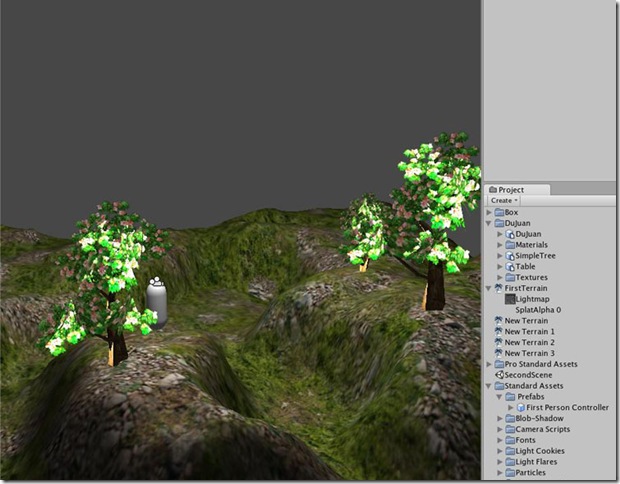Expand the First Person Controller arrow
The image size is (620, 484).
510,407
